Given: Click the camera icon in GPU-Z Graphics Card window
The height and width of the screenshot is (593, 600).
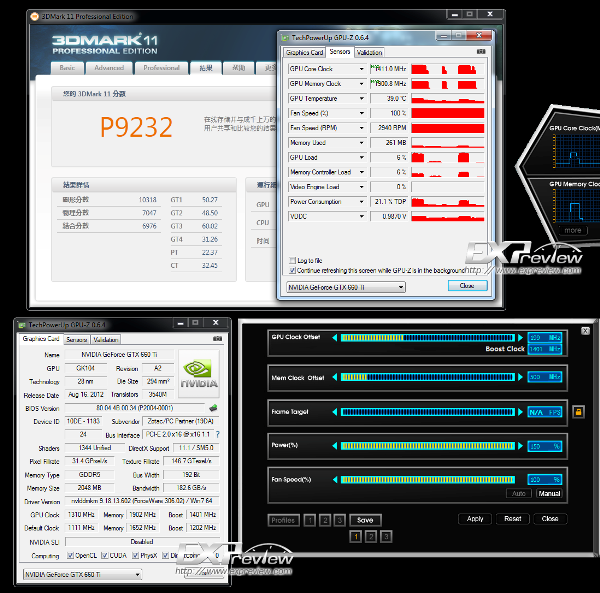Looking at the screenshot, I should tap(217, 339).
